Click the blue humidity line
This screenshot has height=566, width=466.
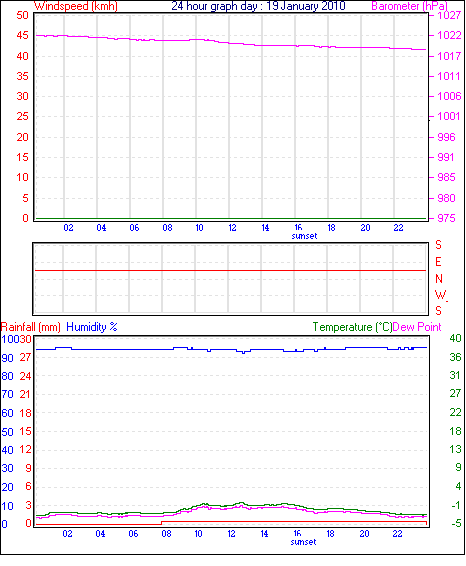[231, 349]
